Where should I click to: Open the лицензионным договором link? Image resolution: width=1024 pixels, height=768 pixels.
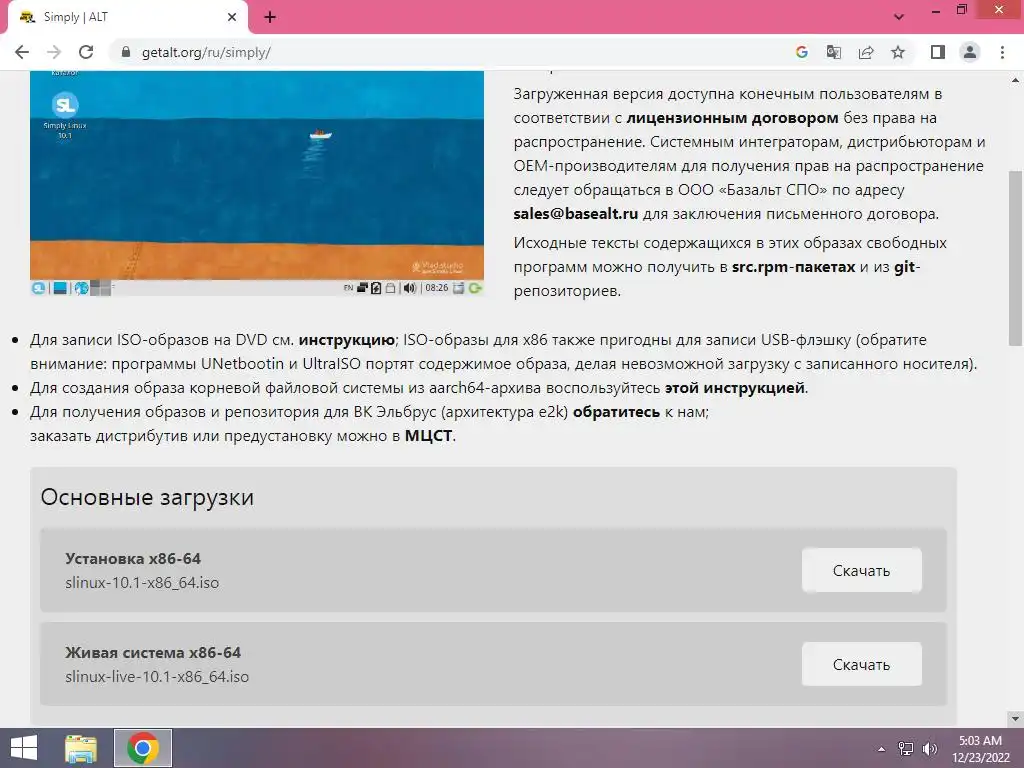(732, 118)
